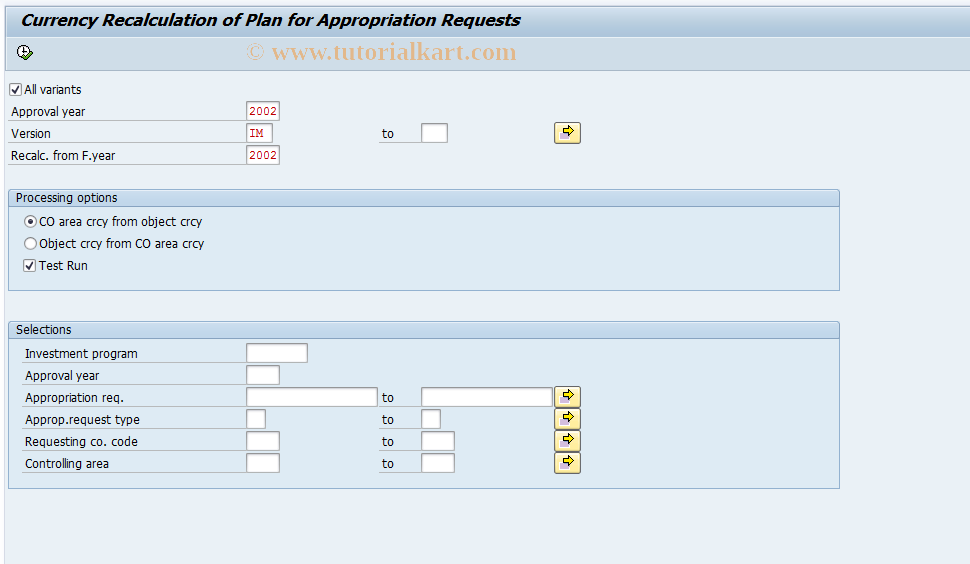Open multiple selection for Controlling area
The height and width of the screenshot is (564, 970).
[567, 463]
